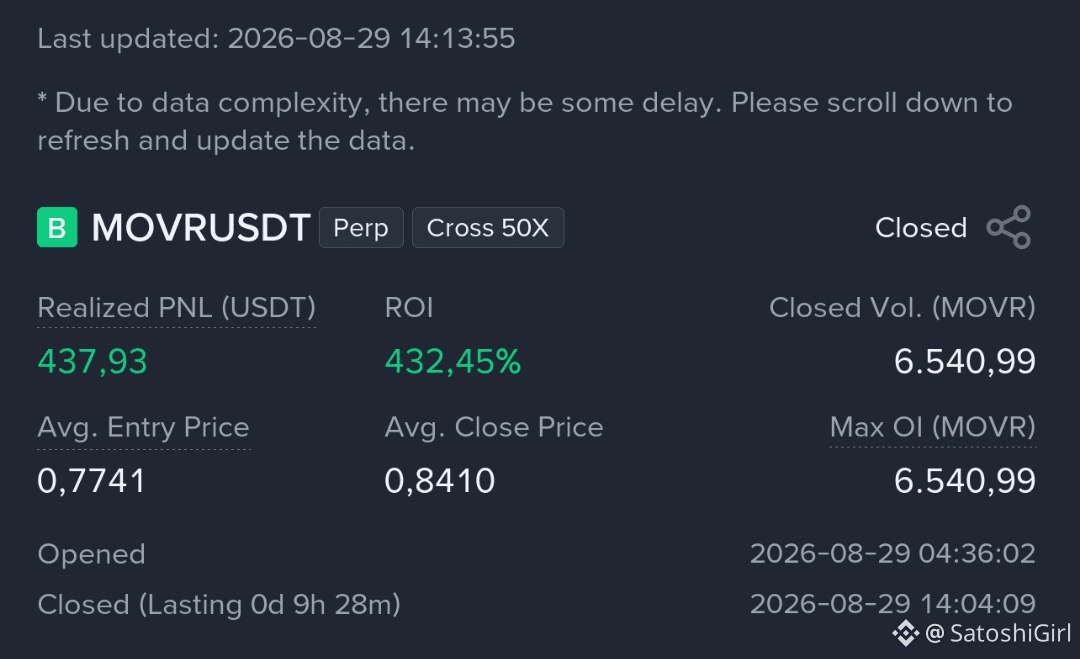Click the avg close price 0,8410

pos(439,481)
